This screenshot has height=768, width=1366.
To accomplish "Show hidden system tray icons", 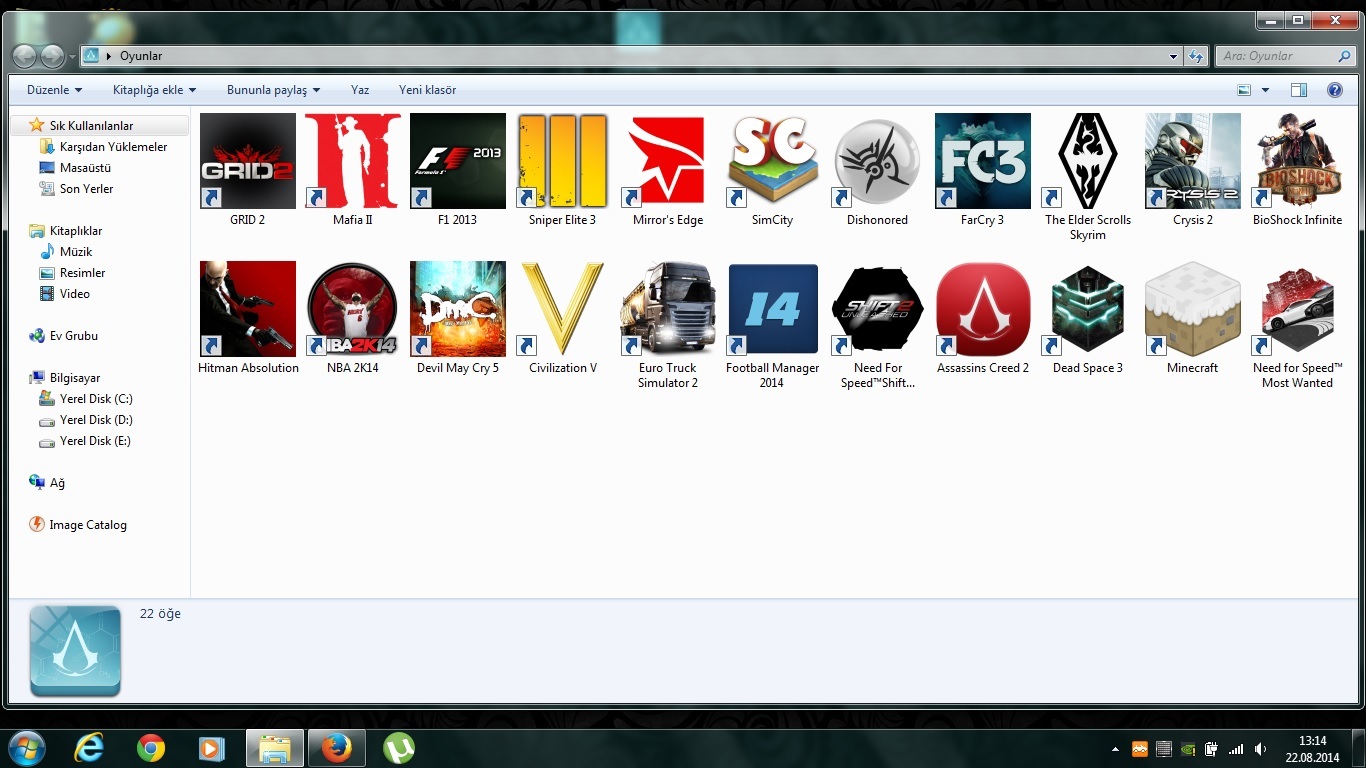I will click(x=1115, y=749).
